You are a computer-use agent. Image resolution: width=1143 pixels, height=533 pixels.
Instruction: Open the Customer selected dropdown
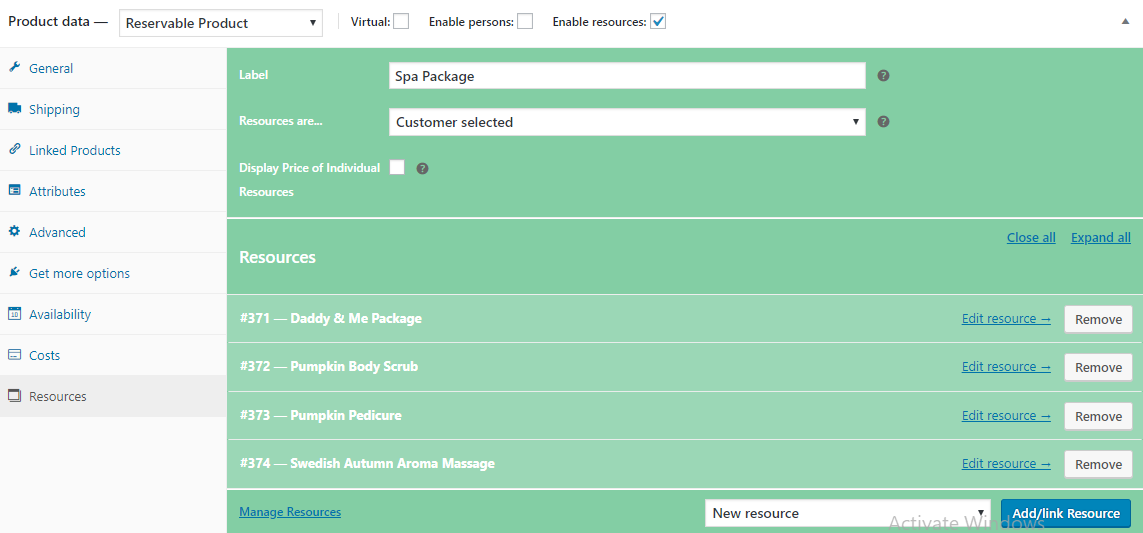click(x=626, y=122)
